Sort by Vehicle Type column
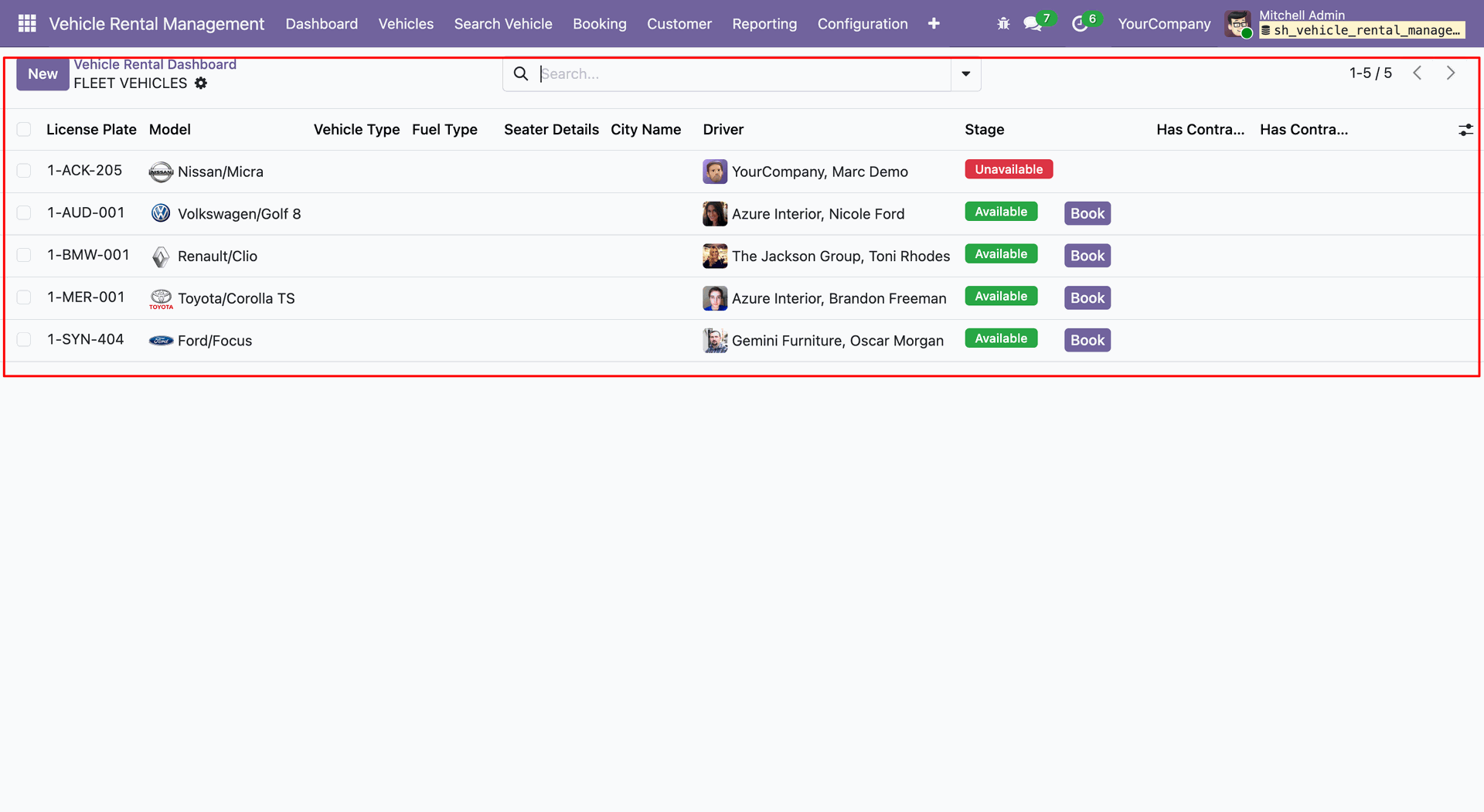 point(357,130)
